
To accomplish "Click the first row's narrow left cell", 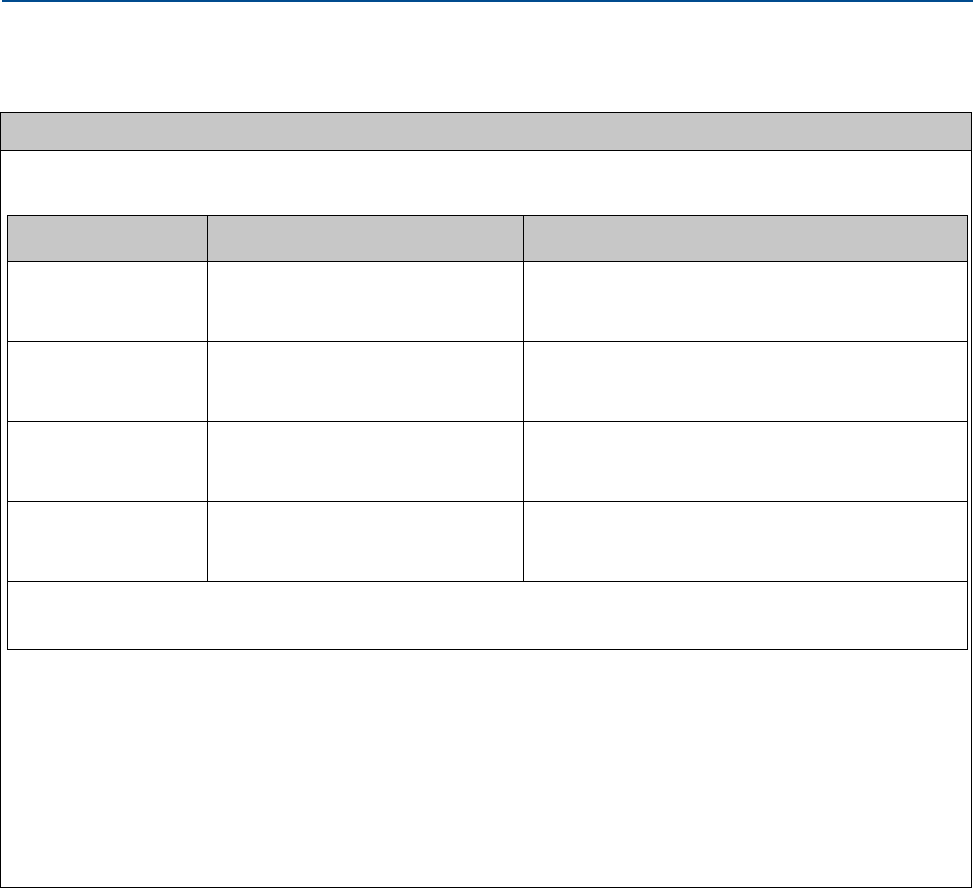I will [107, 301].
